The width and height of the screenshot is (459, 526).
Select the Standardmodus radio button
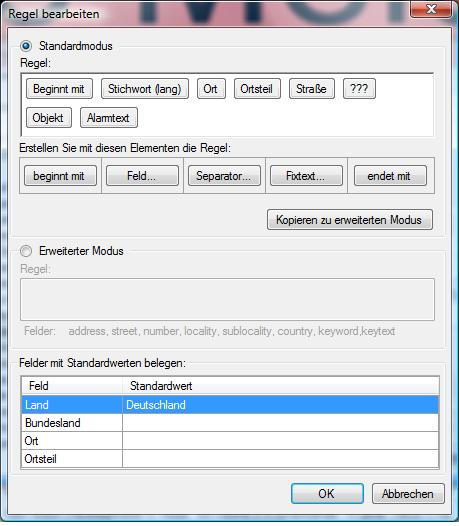click(26, 46)
